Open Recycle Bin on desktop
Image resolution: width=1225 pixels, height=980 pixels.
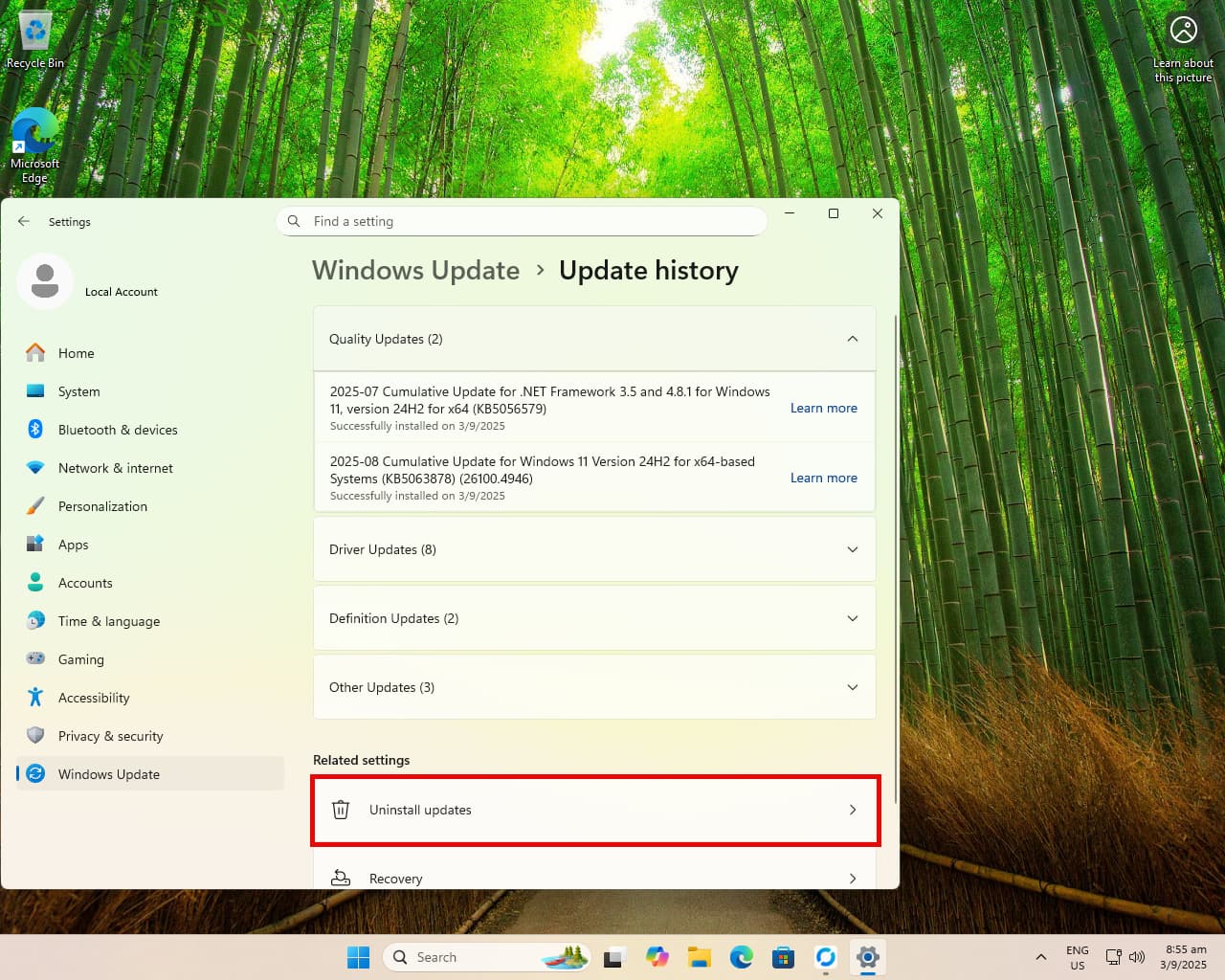[x=35, y=41]
